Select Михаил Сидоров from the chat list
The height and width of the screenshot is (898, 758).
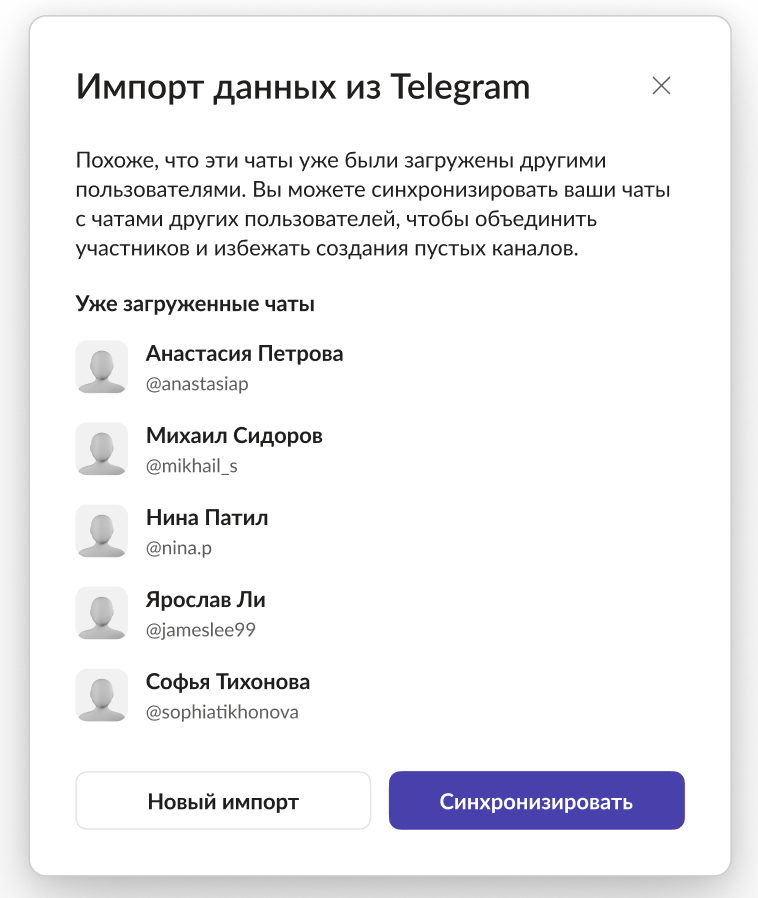(x=234, y=435)
